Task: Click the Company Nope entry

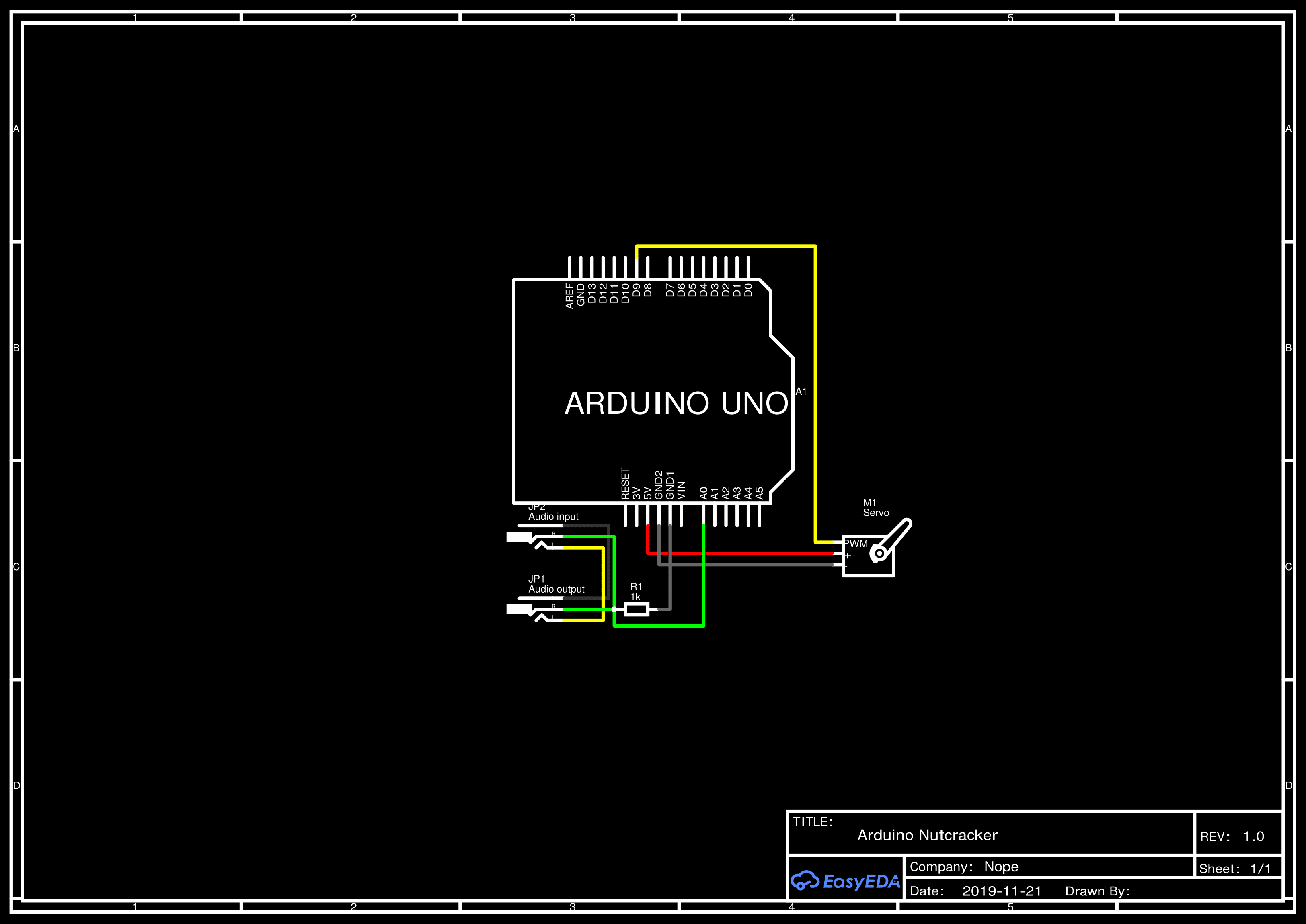Action: (965, 867)
